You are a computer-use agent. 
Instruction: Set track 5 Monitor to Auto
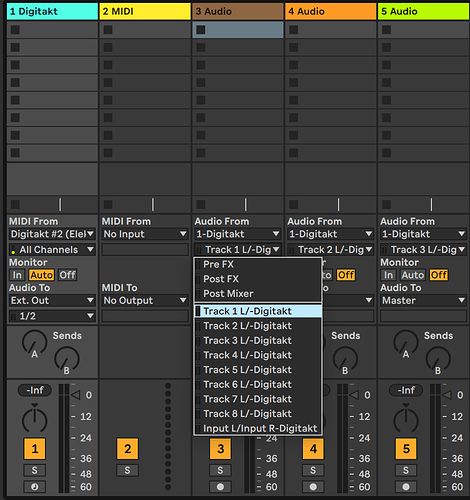(413, 275)
